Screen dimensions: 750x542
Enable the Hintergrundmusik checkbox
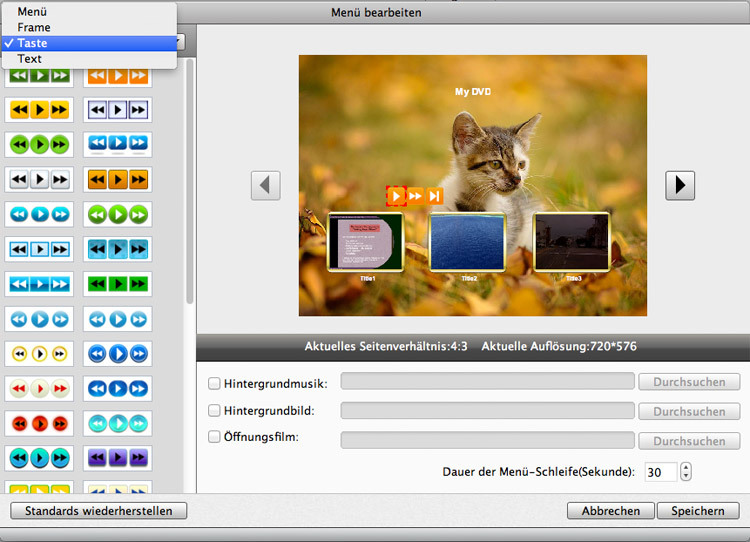[214, 382]
